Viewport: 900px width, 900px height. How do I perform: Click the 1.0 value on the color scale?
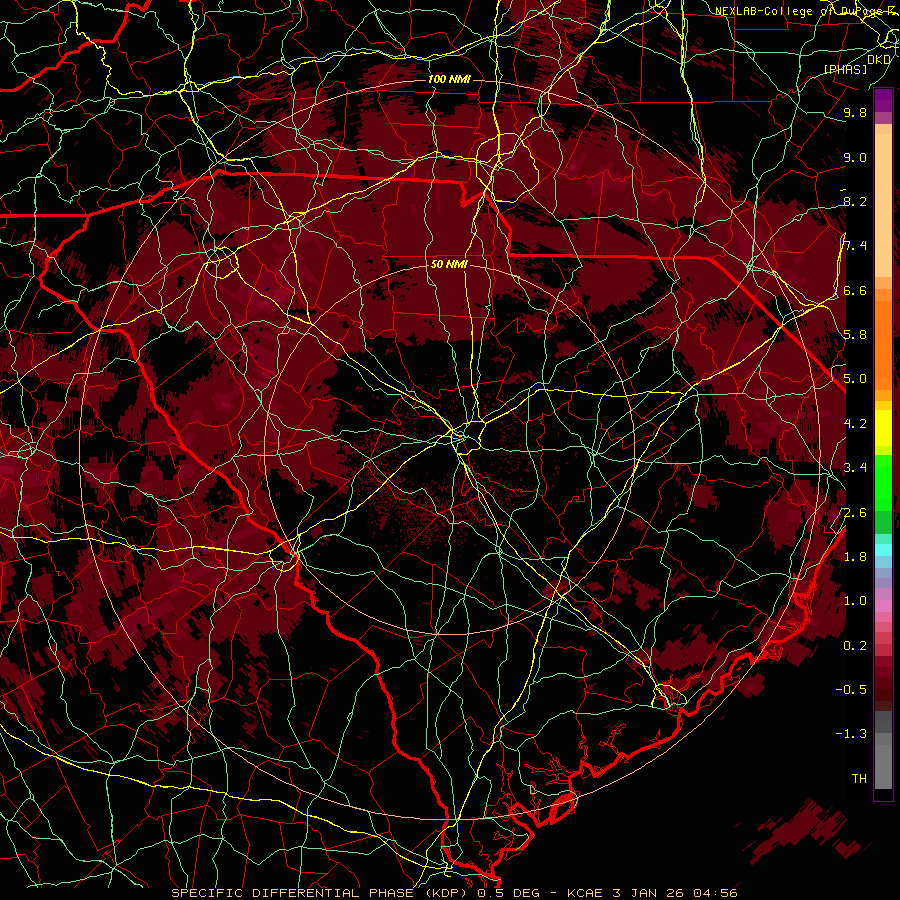(x=855, y=601)
